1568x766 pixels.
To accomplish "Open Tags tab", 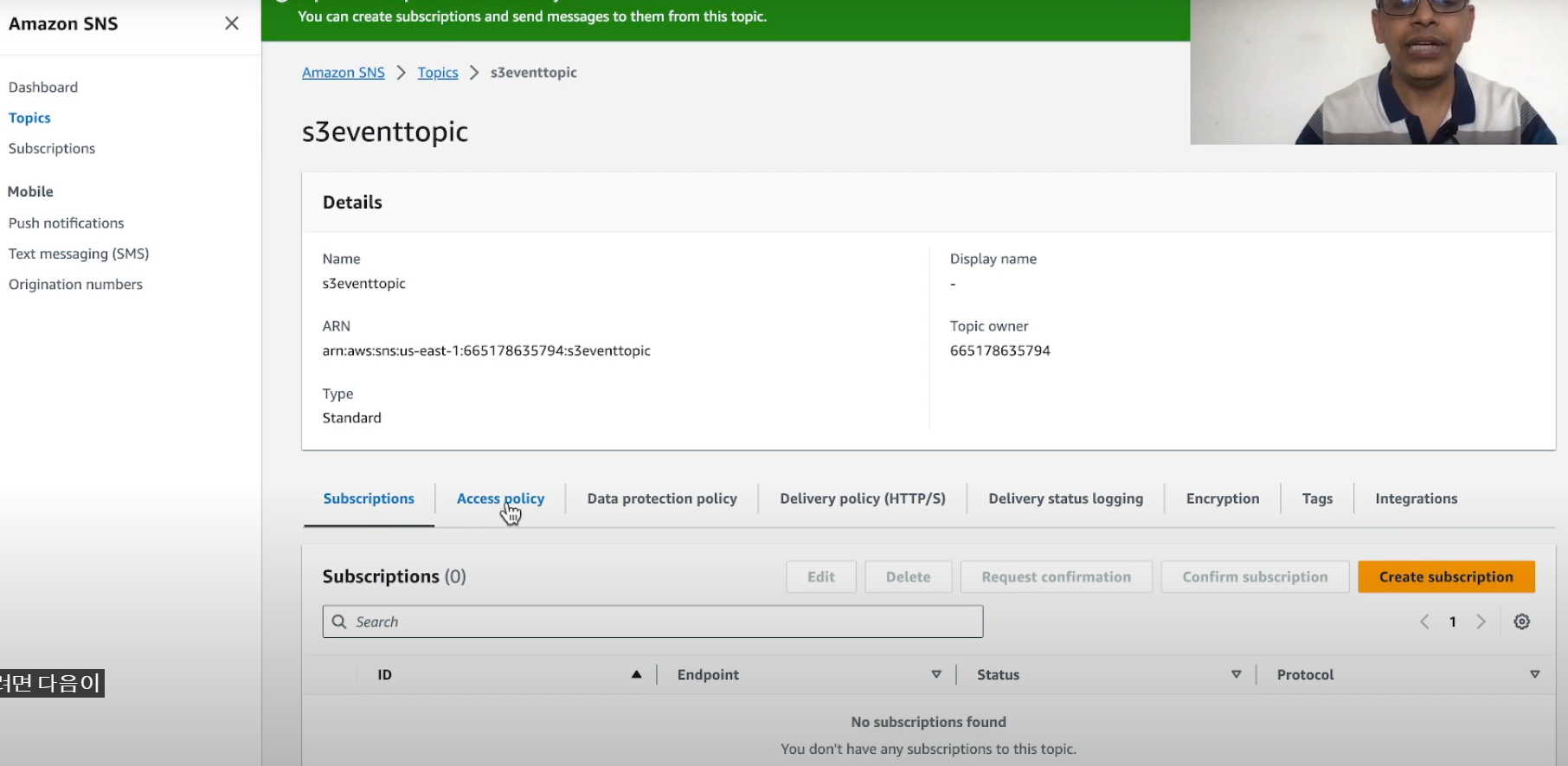I will [1317, 499].
